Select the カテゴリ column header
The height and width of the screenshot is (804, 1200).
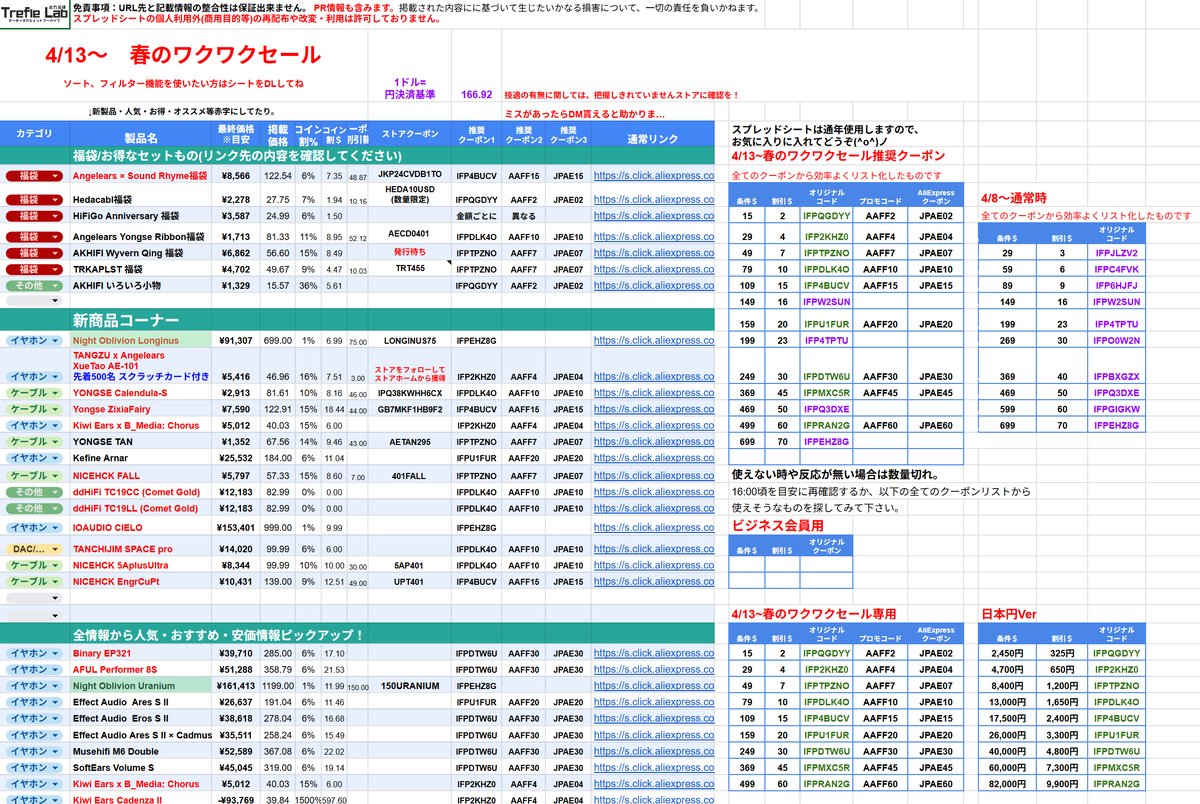click(x=34, y=133)
